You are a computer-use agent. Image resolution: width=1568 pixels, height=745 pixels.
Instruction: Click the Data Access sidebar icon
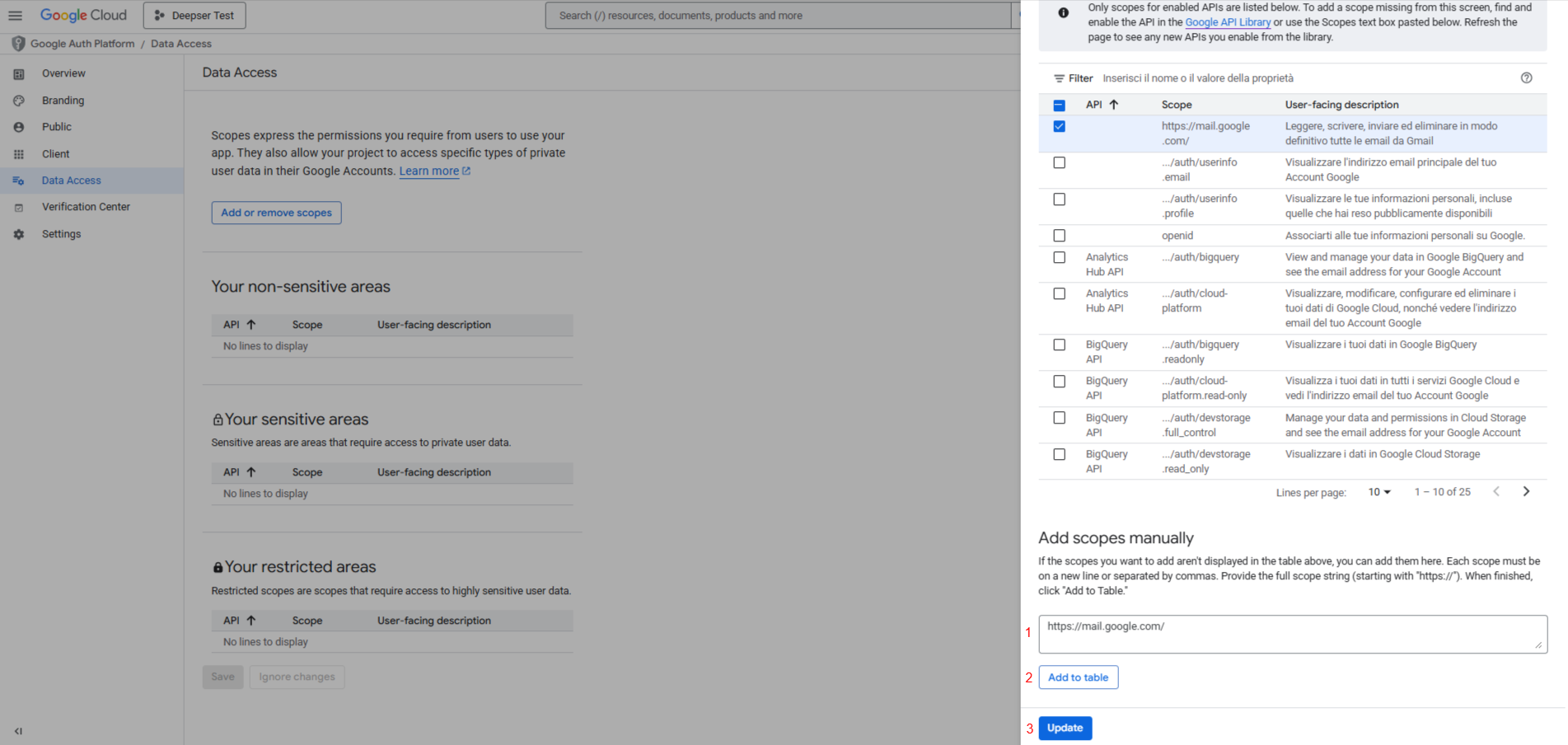(x=19, y=180)
